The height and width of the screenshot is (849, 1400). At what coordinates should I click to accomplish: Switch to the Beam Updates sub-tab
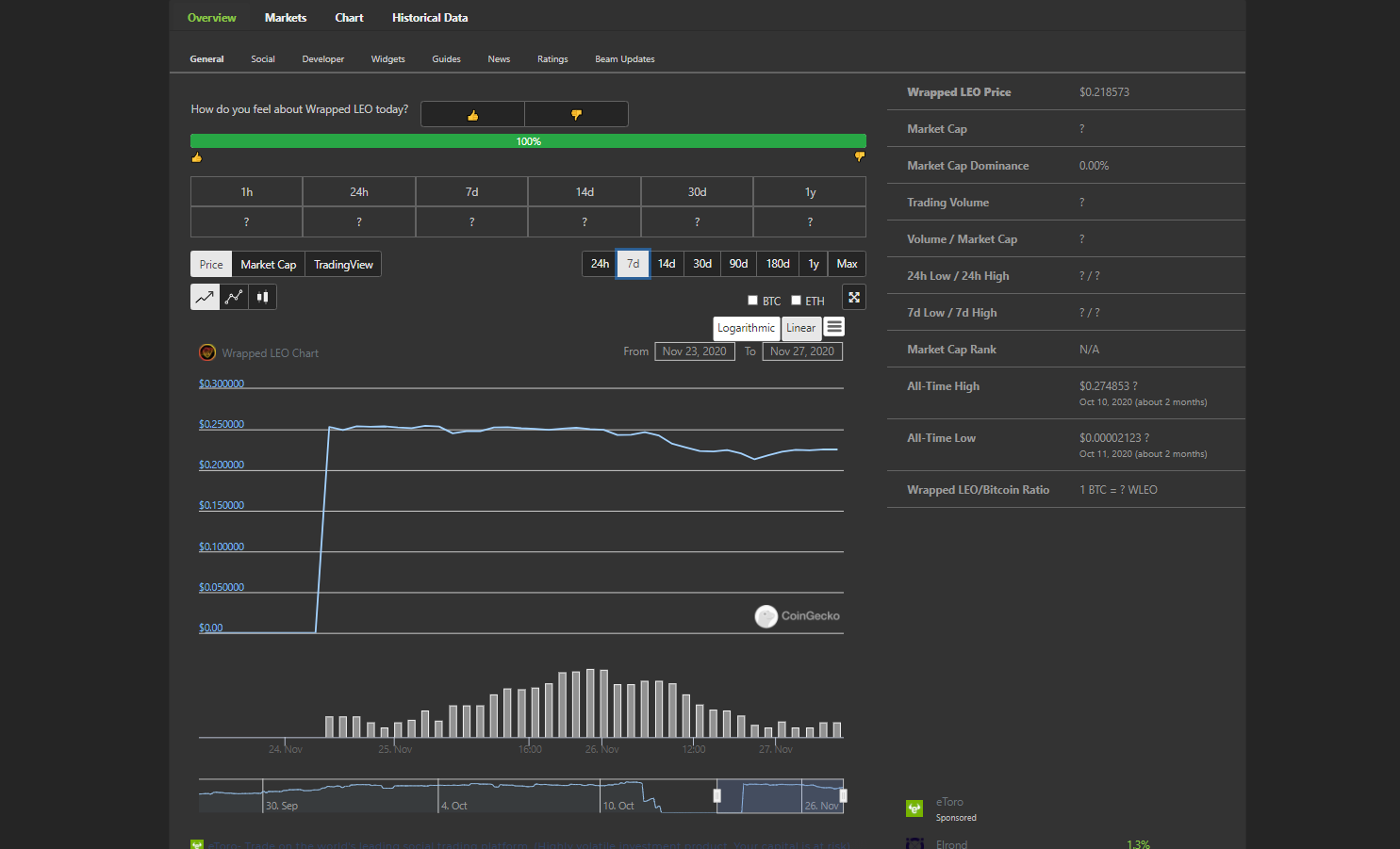[x=625, y=59]
